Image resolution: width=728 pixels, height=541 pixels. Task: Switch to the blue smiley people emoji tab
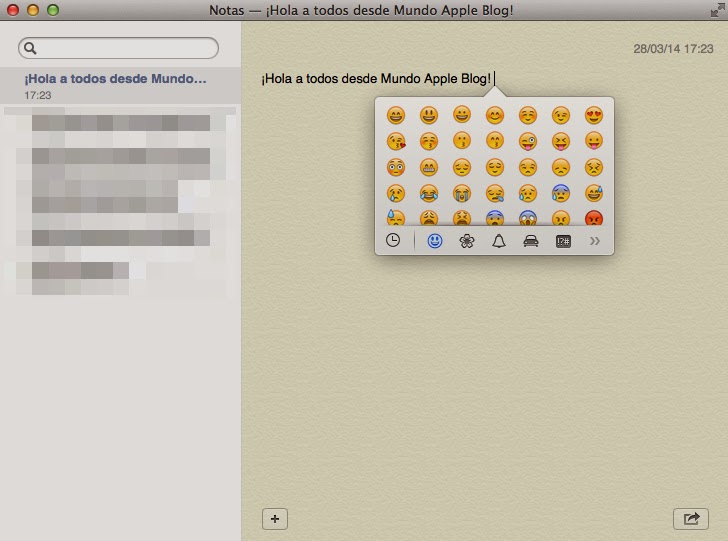click(435, 241)
